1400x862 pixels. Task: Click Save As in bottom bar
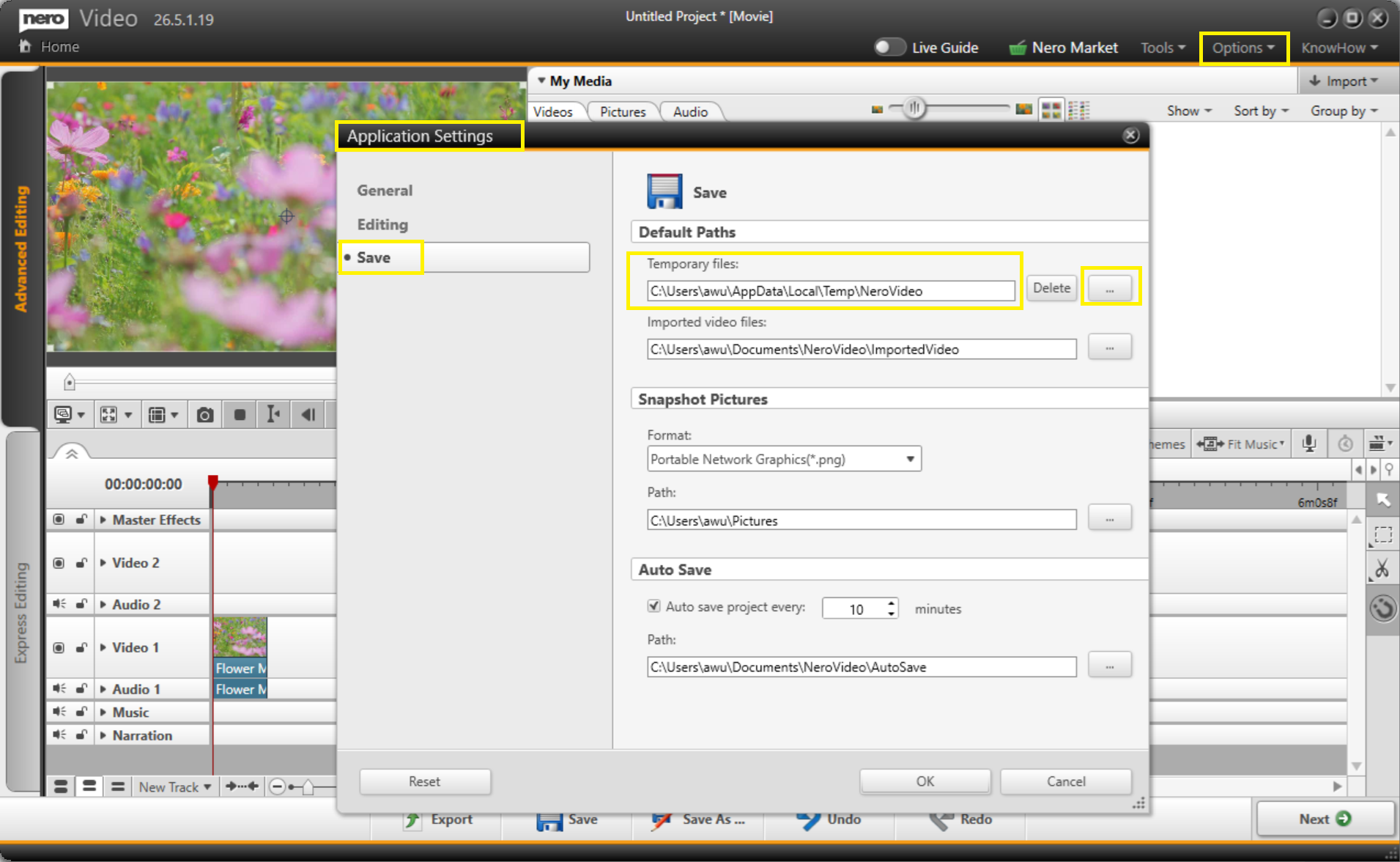(x=698, y=819)
